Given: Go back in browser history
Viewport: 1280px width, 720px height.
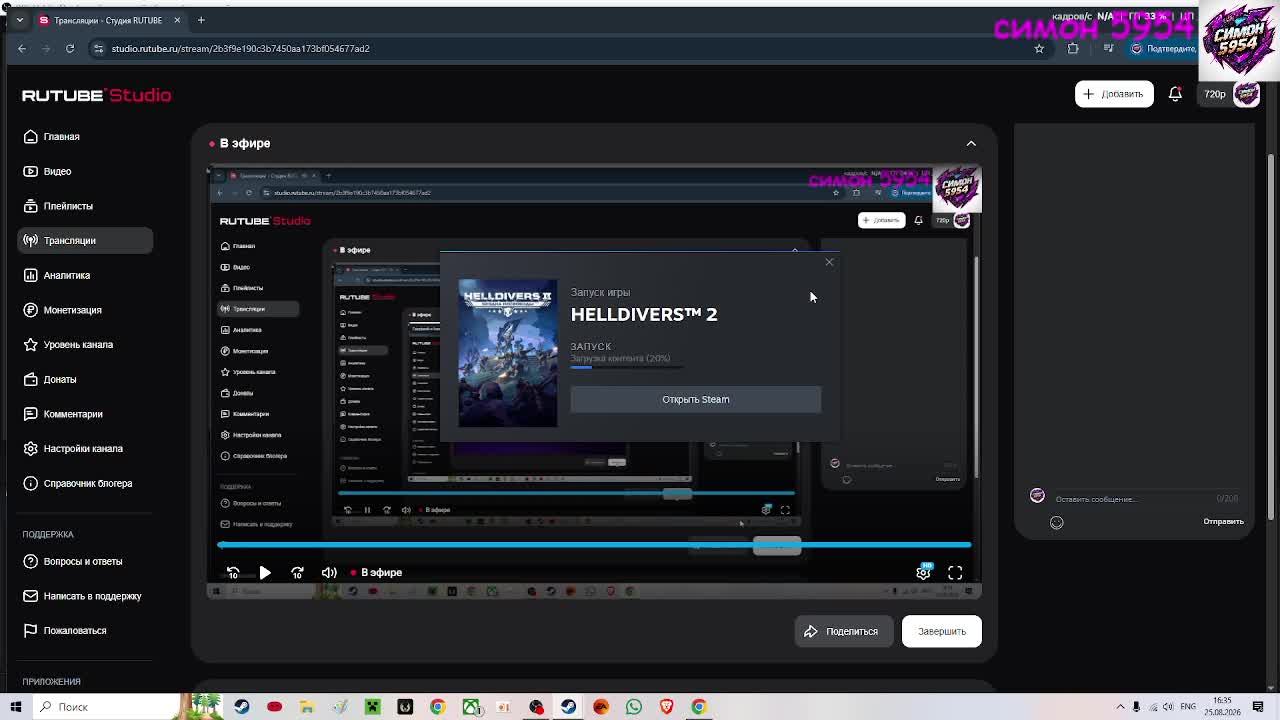Looking at the screenshot, I should (22, 48).
